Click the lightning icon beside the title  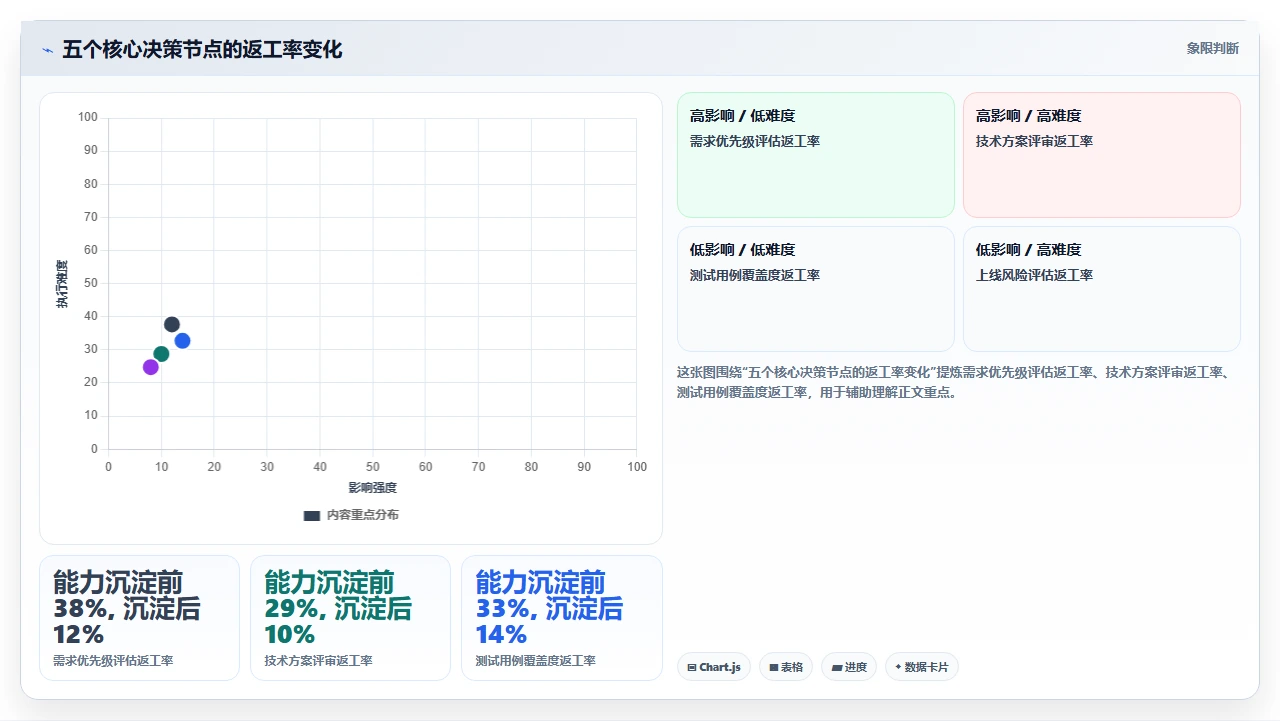point(47,50)
